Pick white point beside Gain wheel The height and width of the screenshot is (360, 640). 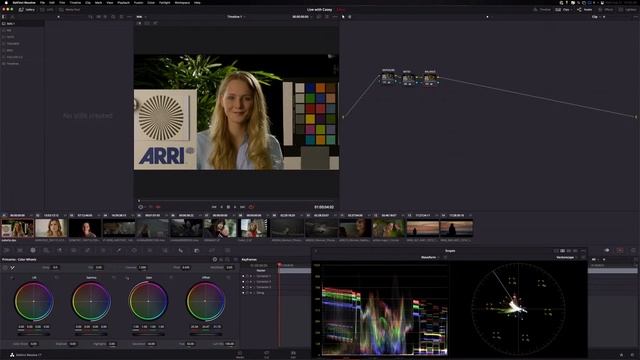[x=127, y=278]
